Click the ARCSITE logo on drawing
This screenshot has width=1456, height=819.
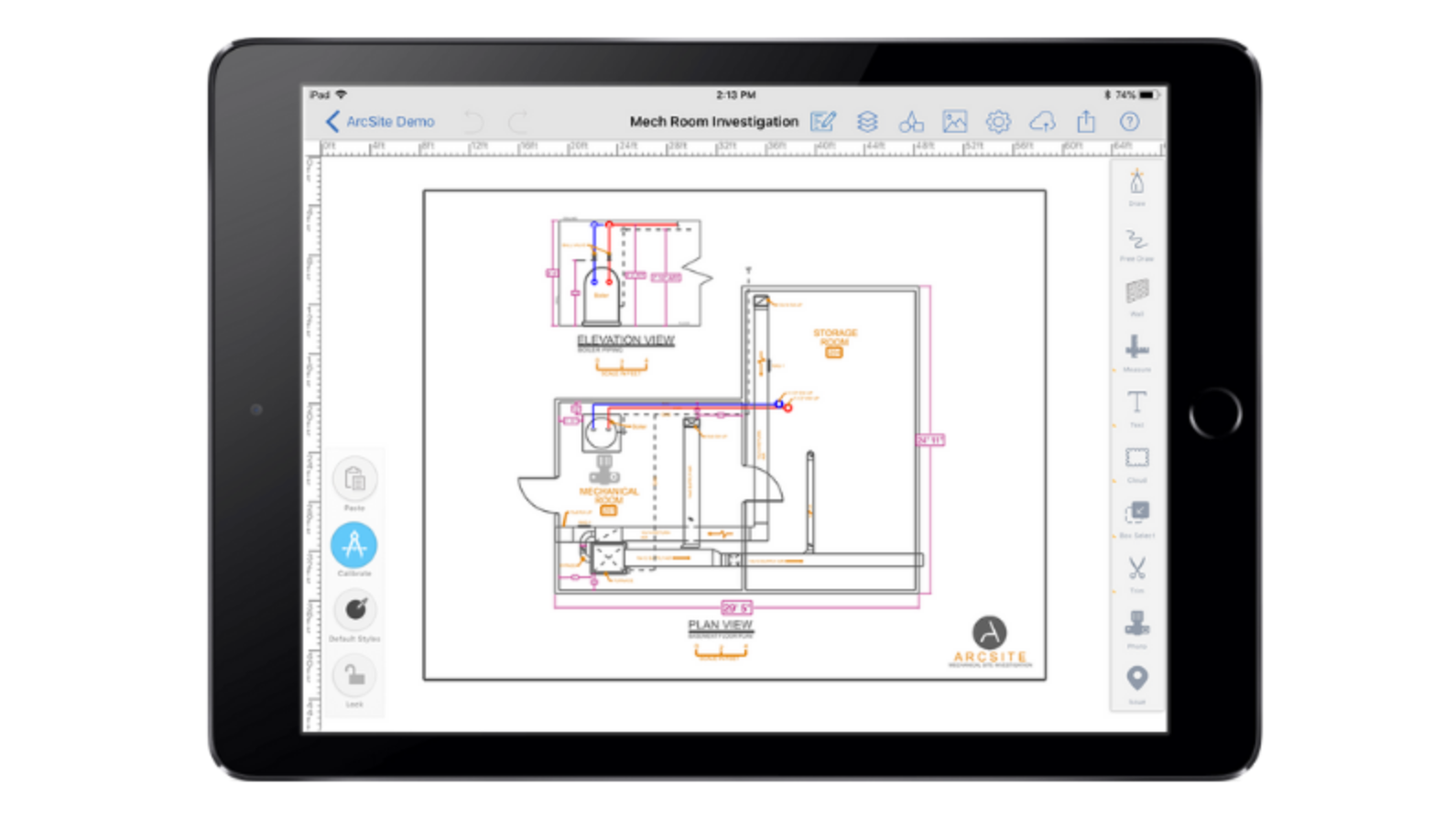pyautogui.click(x=989, y=640)
